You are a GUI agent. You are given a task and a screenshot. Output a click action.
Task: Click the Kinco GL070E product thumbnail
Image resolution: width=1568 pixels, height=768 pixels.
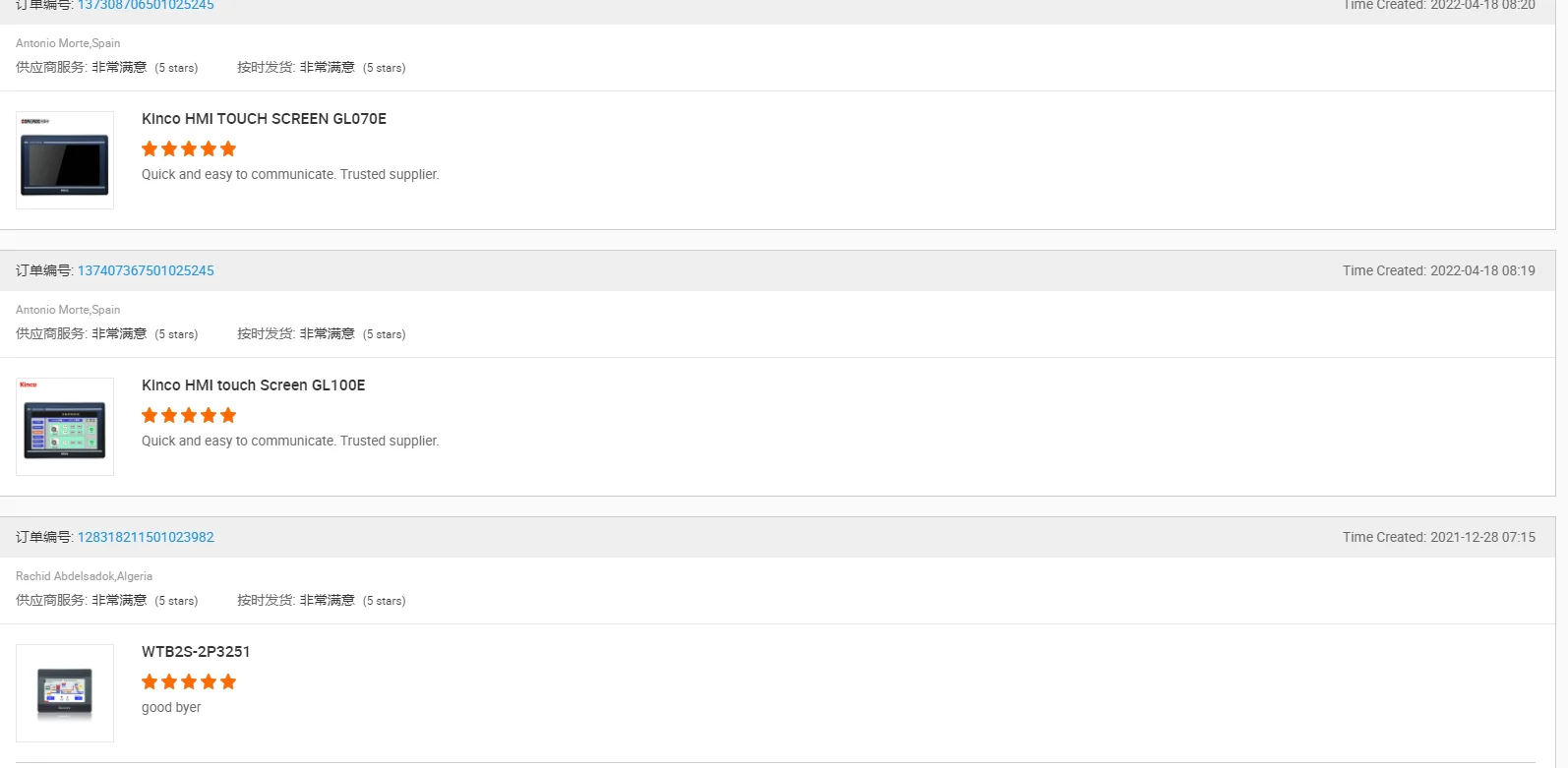click(x=65, y=160)
